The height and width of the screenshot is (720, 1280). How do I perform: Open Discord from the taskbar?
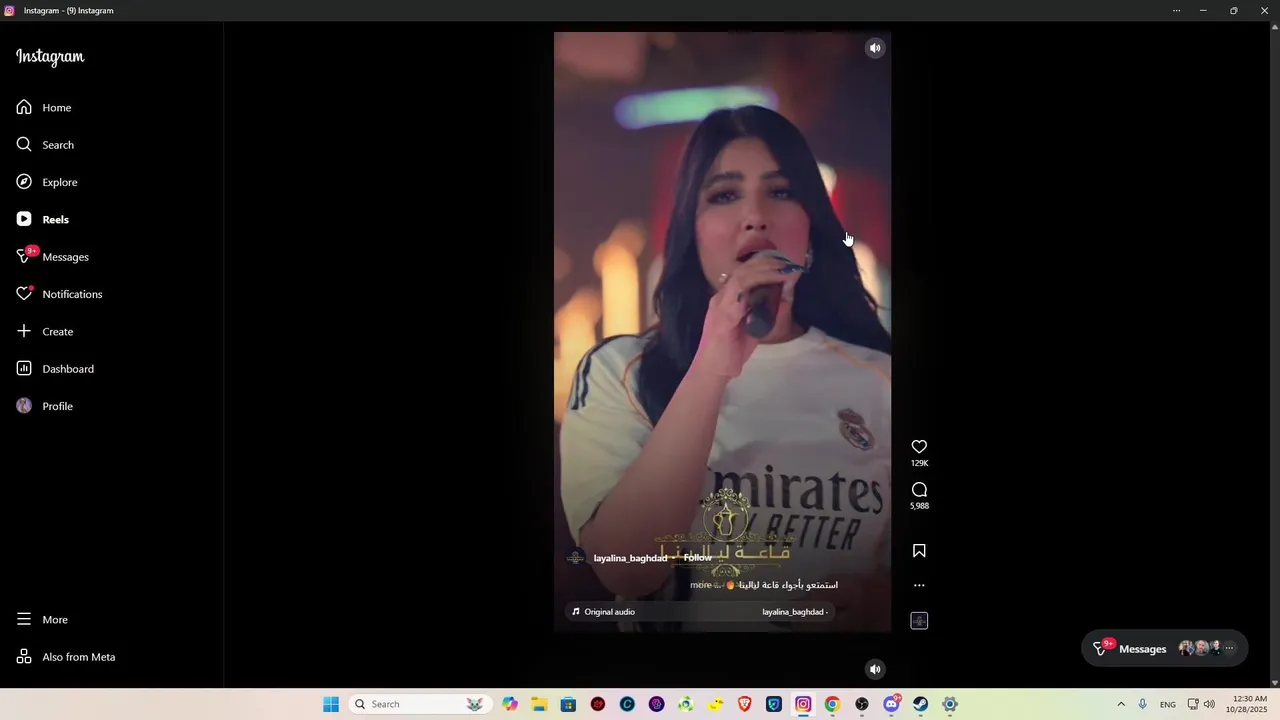coord(891,704)
